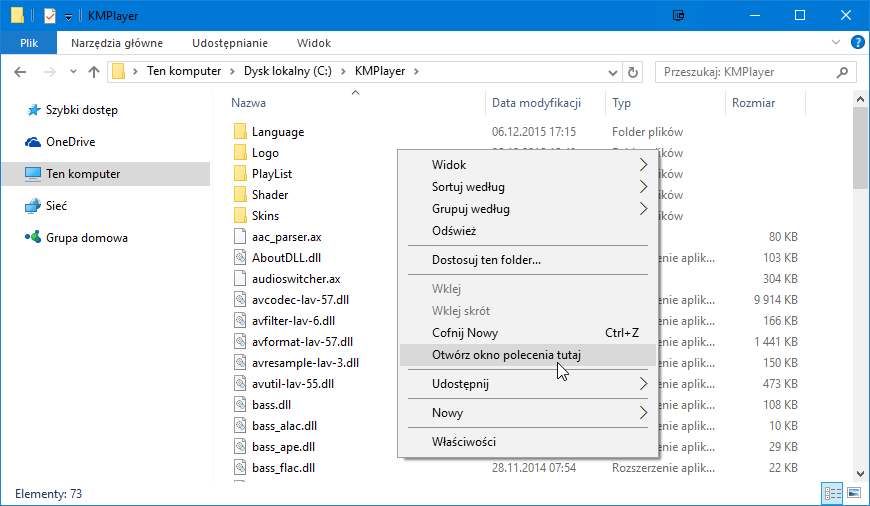This screenshot has height=506, width=870.
Task: Sort by Data modyfikacji column header
Action: pos(536,103)
